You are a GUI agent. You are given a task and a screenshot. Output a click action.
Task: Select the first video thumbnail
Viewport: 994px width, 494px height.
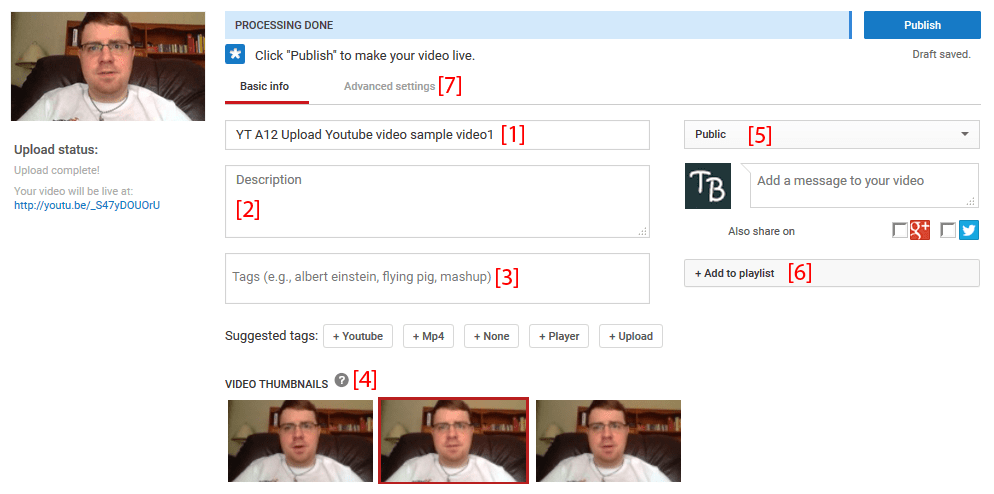pyautogui.click(x=300, y=441)
